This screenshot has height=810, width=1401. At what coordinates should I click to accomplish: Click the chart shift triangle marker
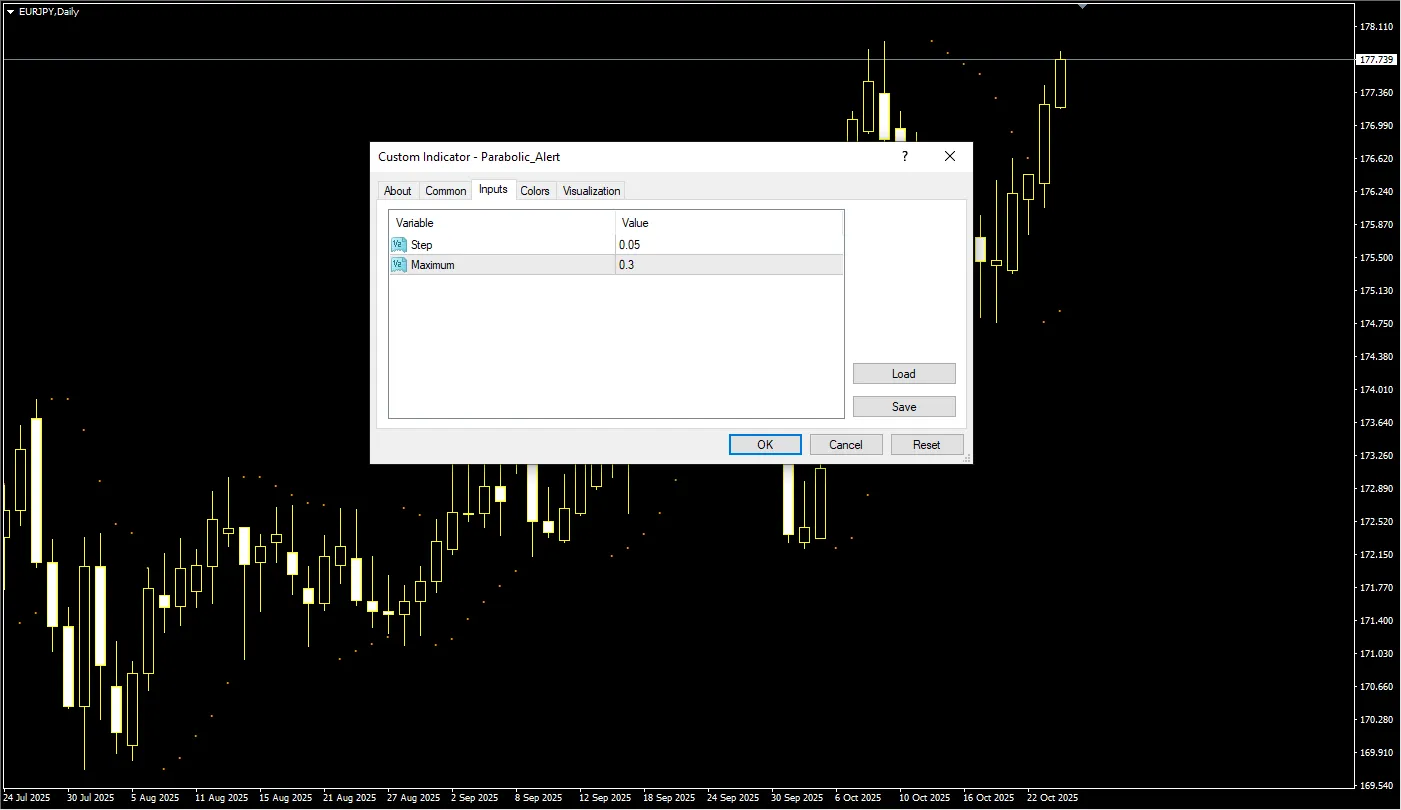tap(1082, 7)
